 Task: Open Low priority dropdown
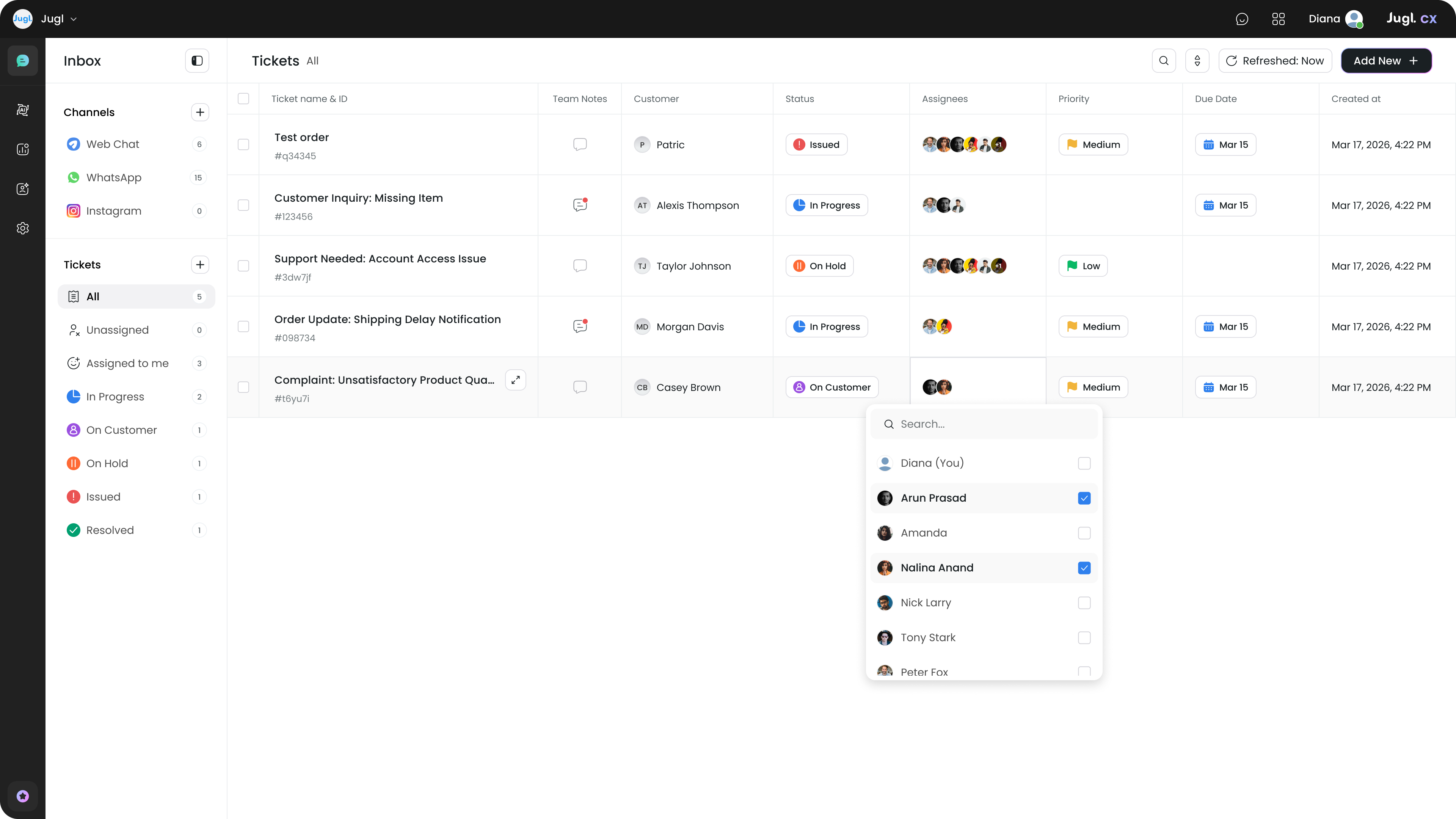pyautogui.click(x=1083, y=266)
